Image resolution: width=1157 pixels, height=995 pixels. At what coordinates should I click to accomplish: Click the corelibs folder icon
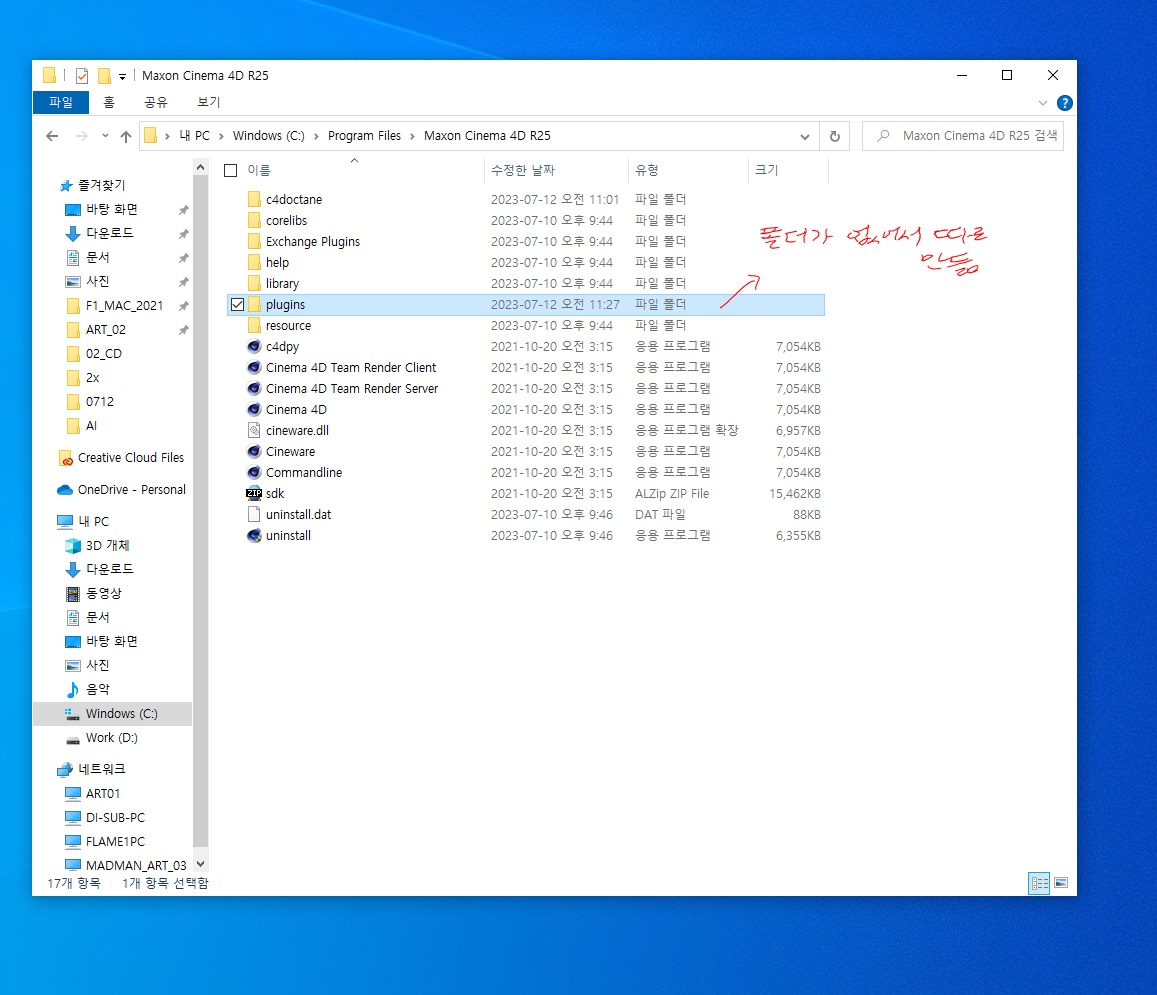(254, 220)
